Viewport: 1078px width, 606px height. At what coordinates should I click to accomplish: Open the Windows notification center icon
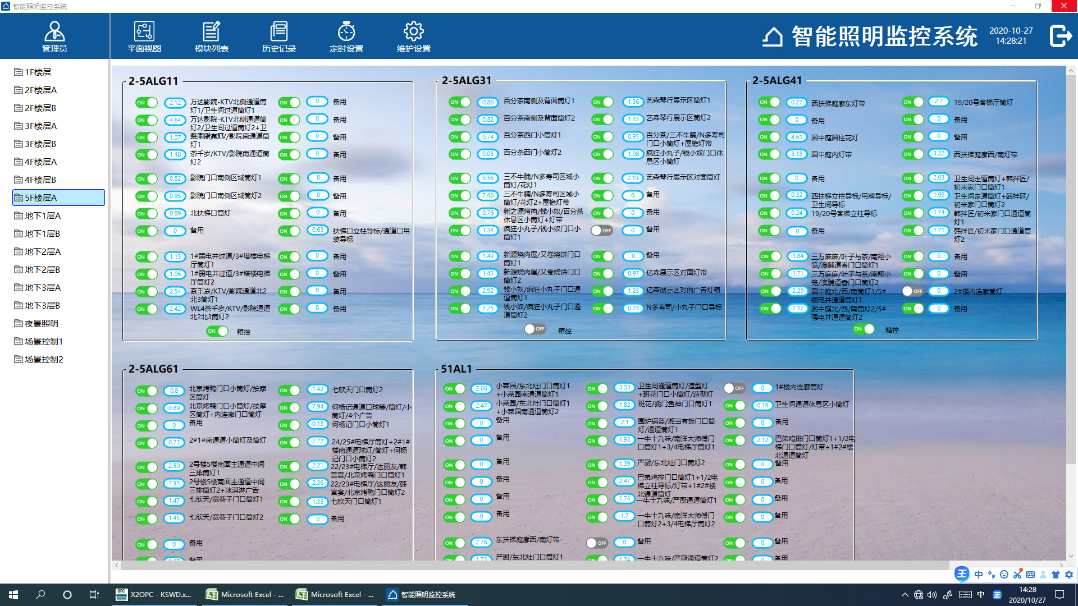tap(1060, 594)
